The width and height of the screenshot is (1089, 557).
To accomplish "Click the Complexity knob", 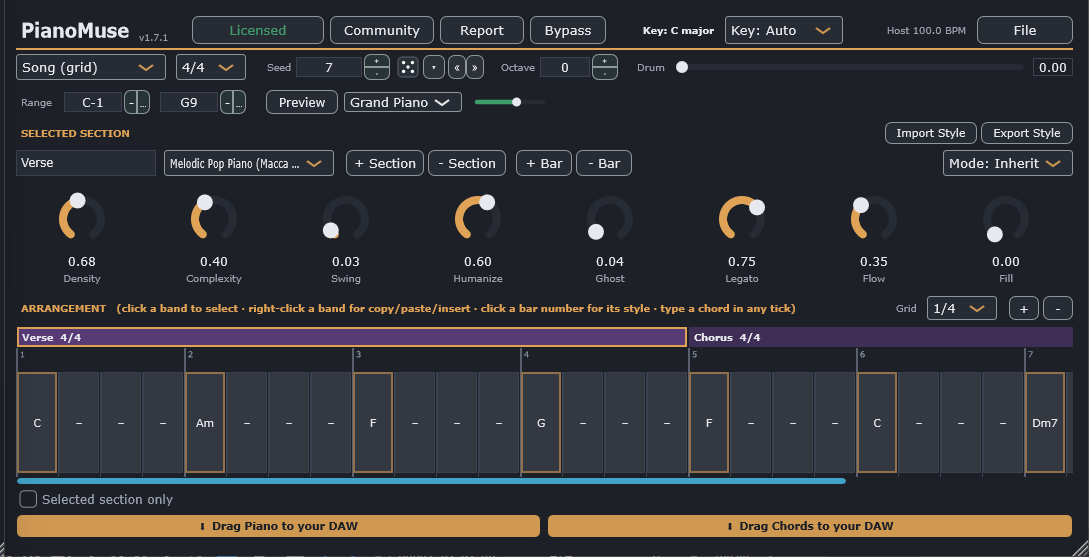I will click(214, 219).
